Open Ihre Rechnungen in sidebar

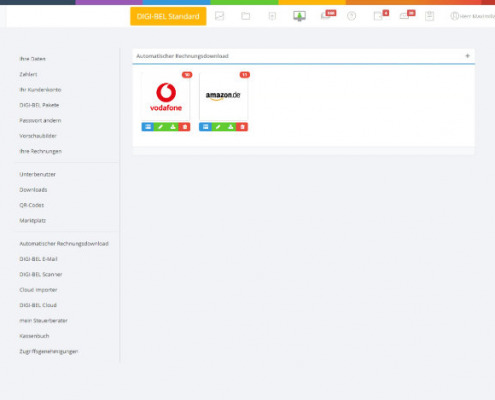[x=41, y=151]
